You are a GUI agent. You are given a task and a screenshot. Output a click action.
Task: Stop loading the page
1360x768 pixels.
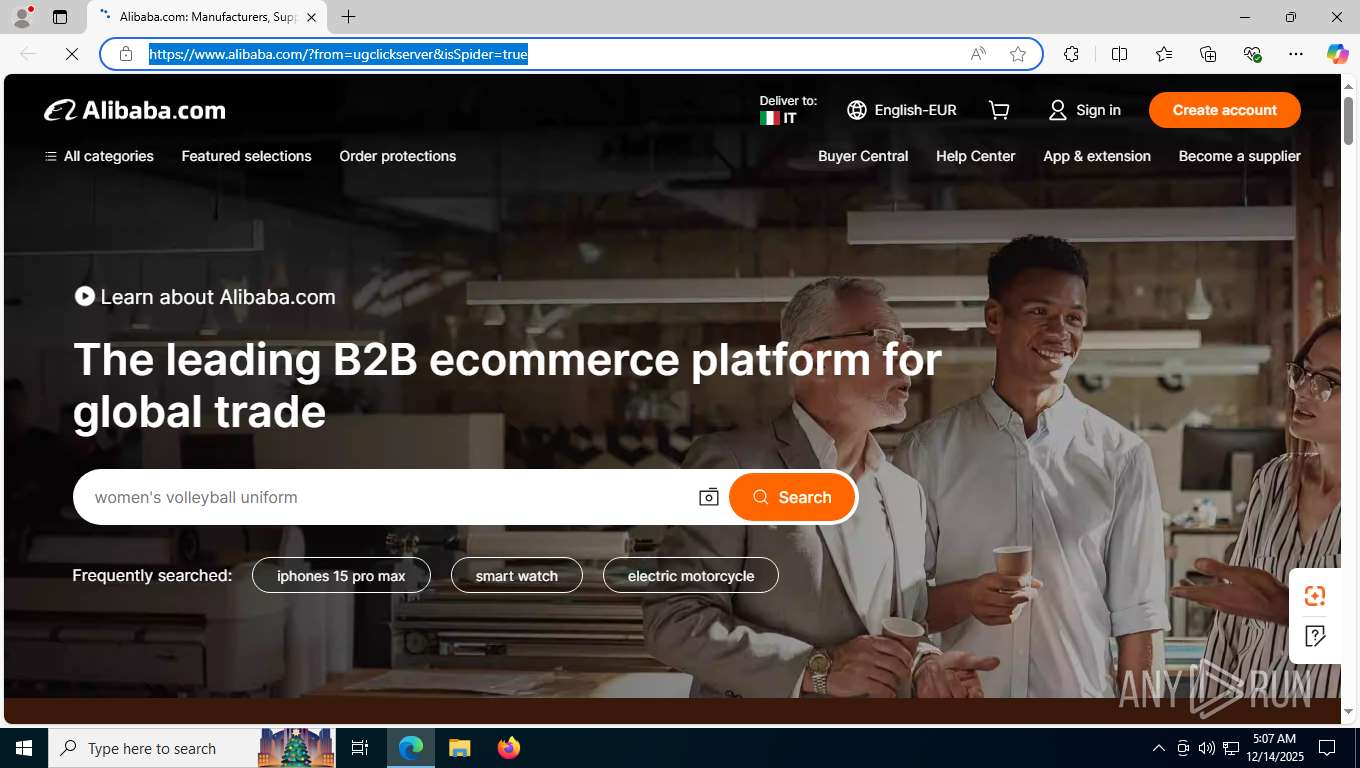point(72,54)
